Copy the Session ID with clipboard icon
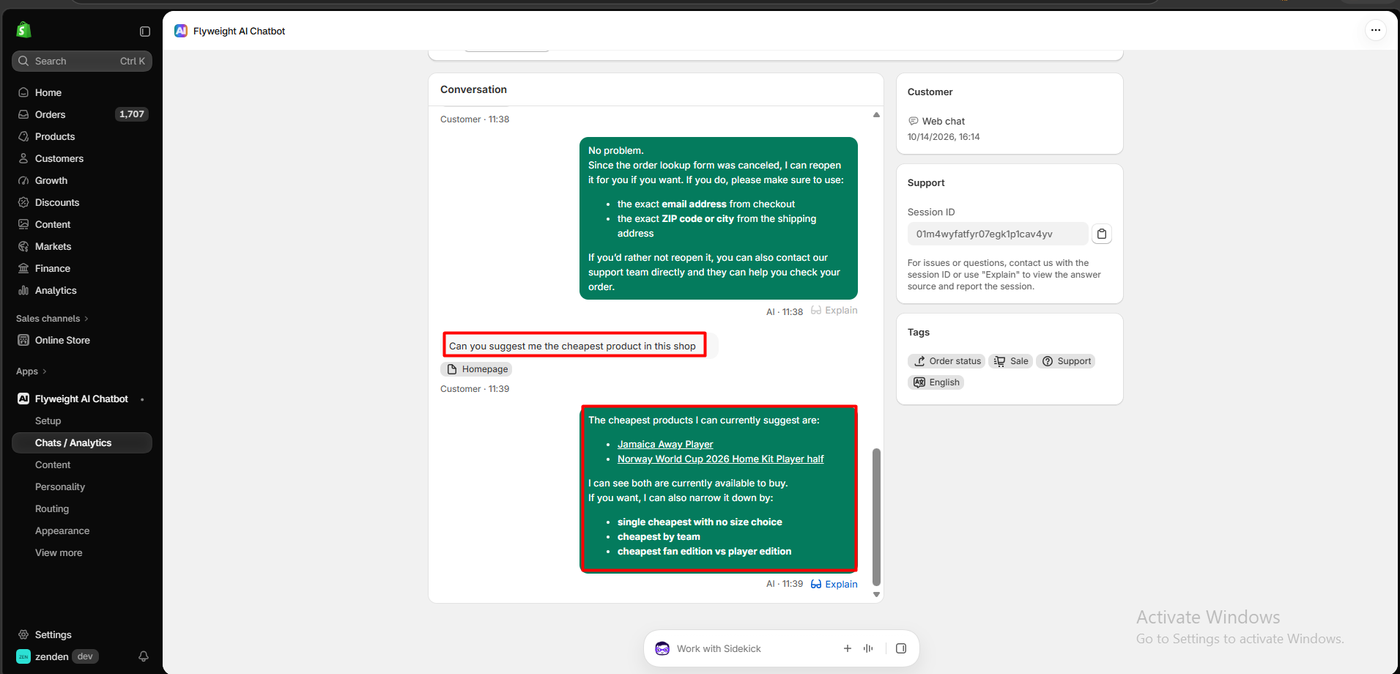Image resolution: width=1400 pixels, height=674 pixels. pyautogui.click(x=1101, y=234)
